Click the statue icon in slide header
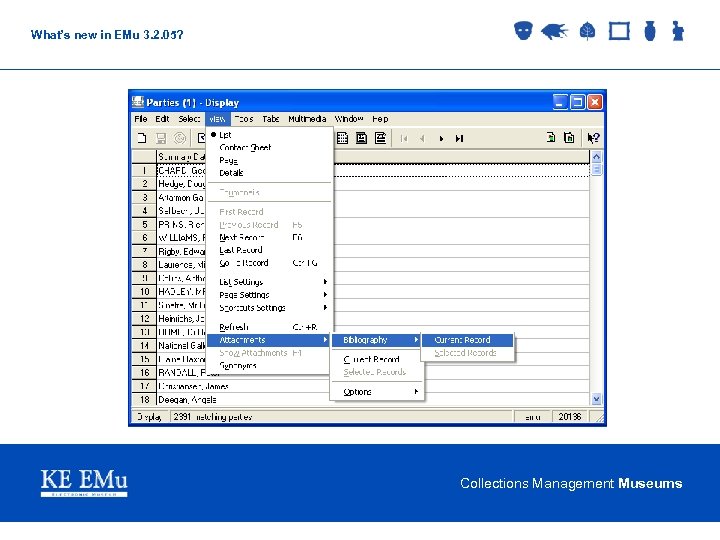This screenshot has height=540, width=720. [x=678, y=31]
